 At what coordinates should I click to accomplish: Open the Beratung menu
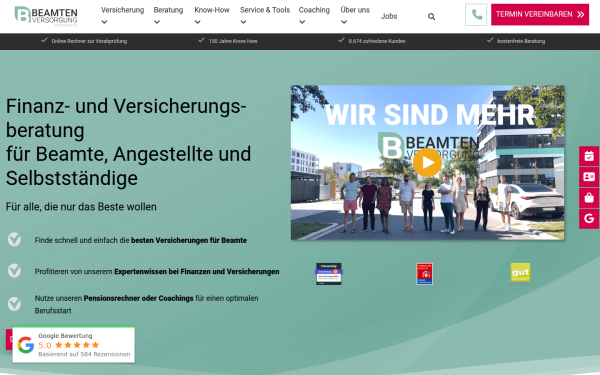pos(168,10)
